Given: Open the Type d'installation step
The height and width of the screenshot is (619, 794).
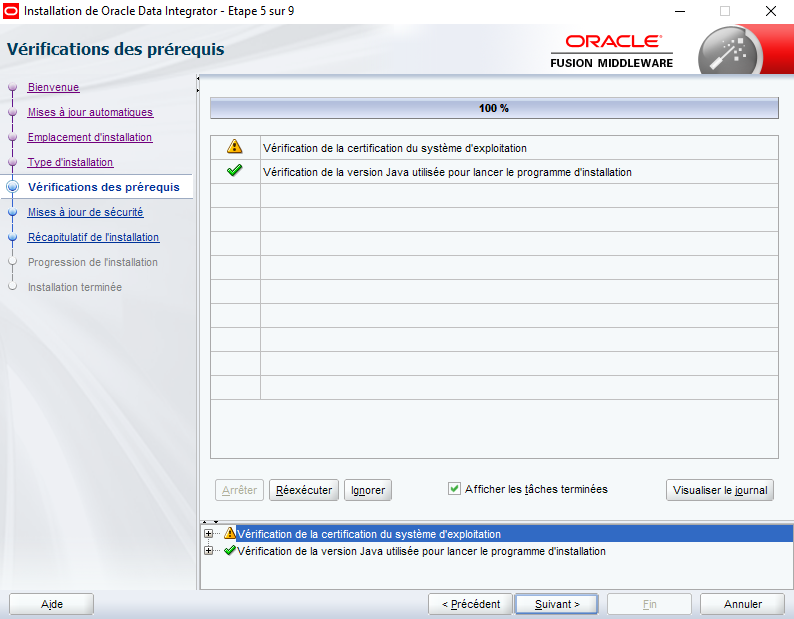Looking at the screenshot, I should pyautogui.click(x=70, y=162).
